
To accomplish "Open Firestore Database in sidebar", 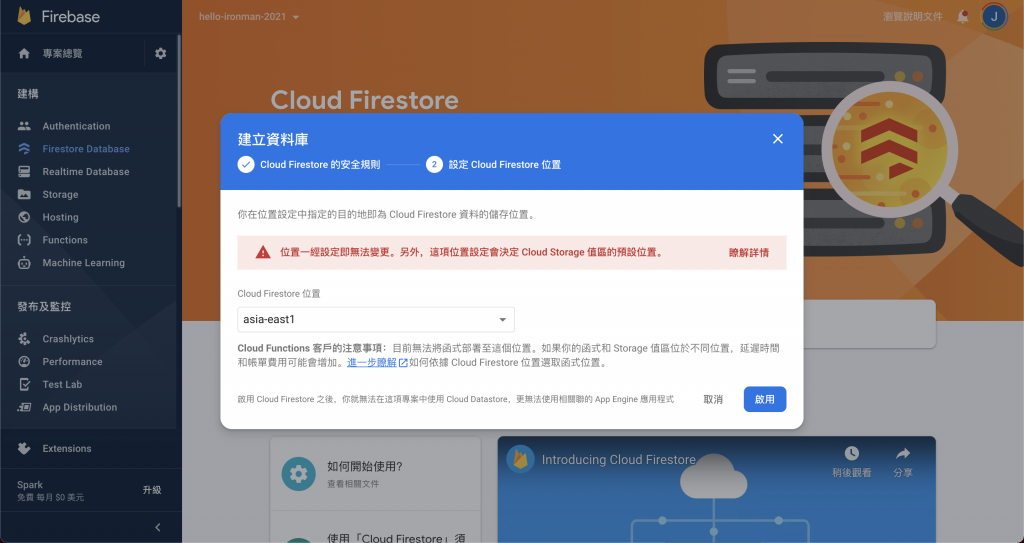I will 86,149.
